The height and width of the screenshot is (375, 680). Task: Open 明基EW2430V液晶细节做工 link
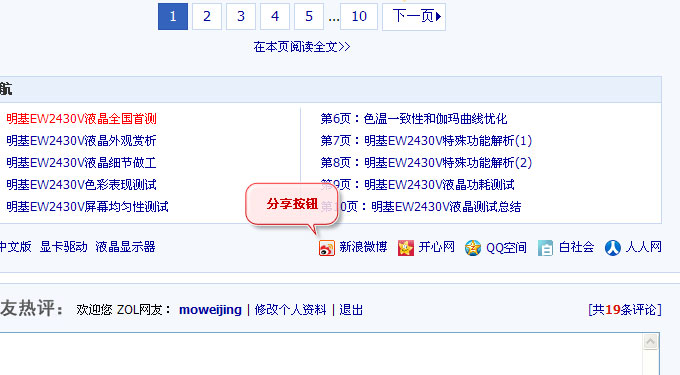pos(82,163)
